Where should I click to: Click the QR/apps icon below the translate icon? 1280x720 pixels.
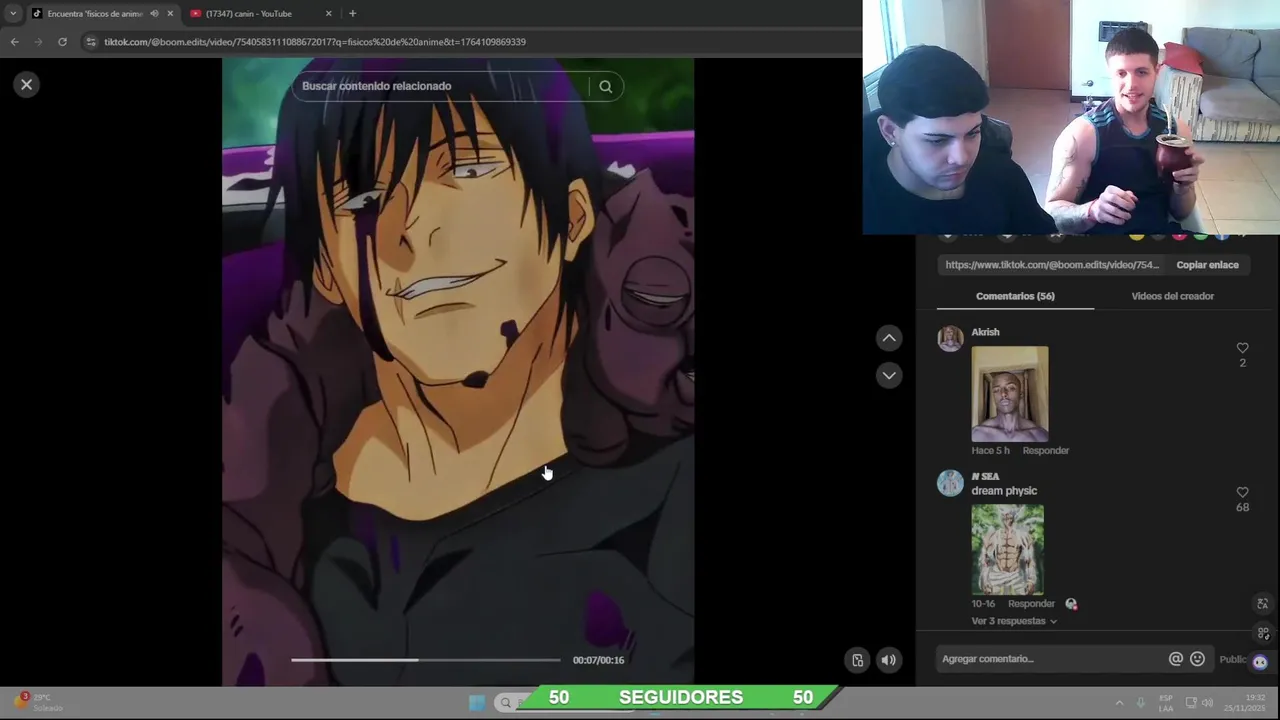point(1263,634)
